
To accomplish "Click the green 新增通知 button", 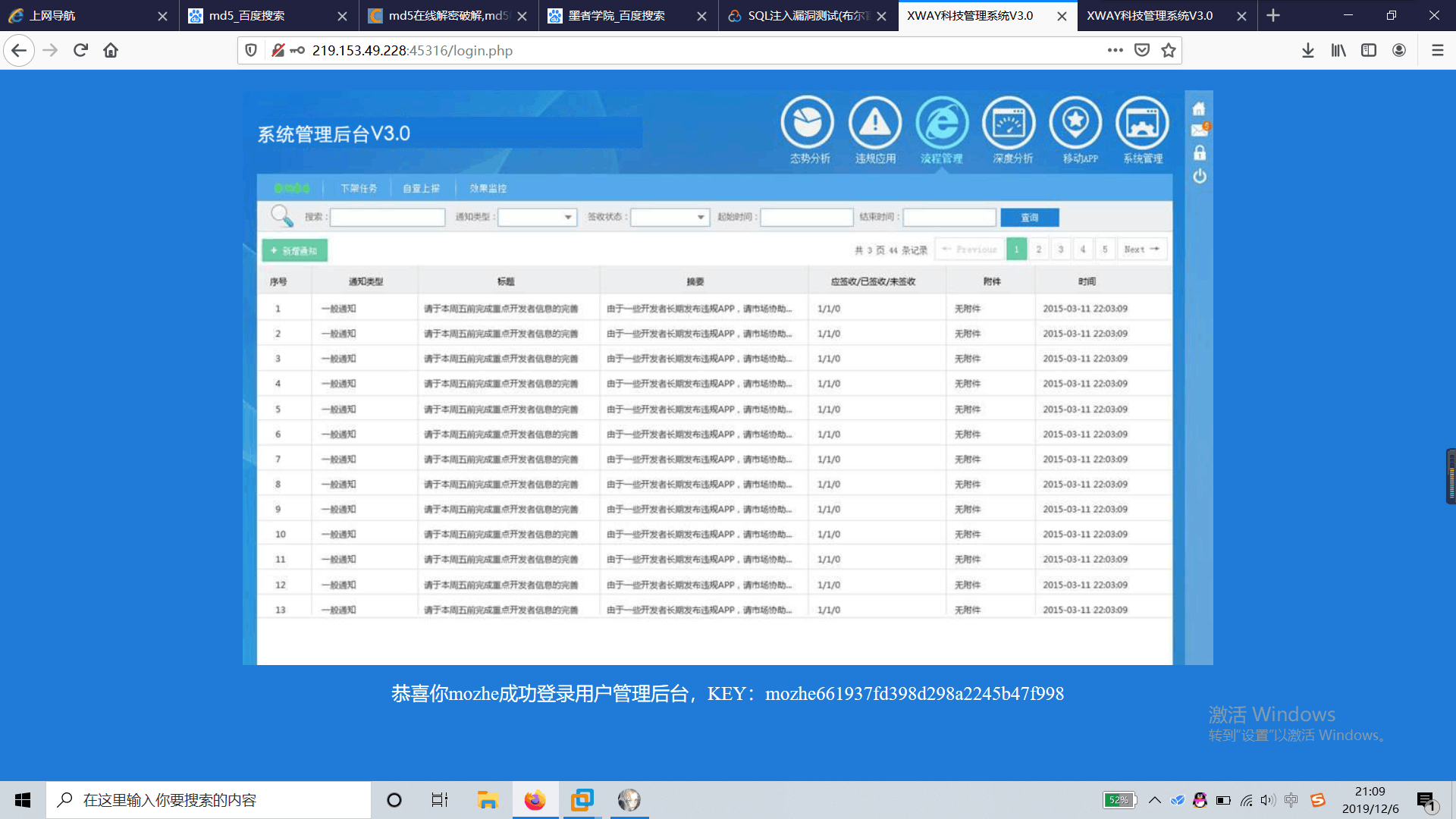I will point(294,250).
